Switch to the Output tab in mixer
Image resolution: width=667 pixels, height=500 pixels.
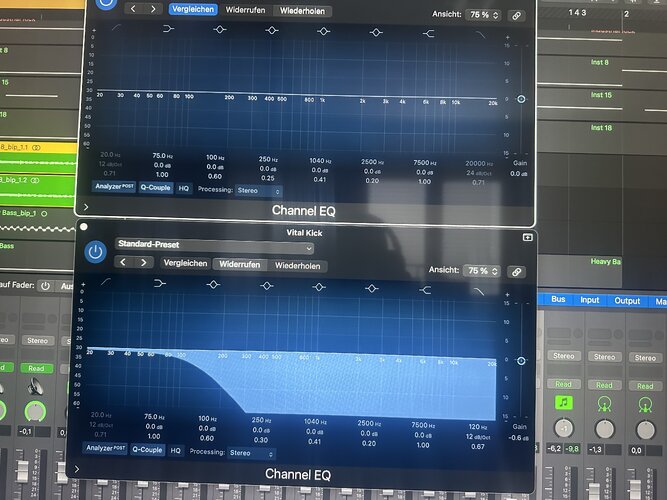click(627, 301)
